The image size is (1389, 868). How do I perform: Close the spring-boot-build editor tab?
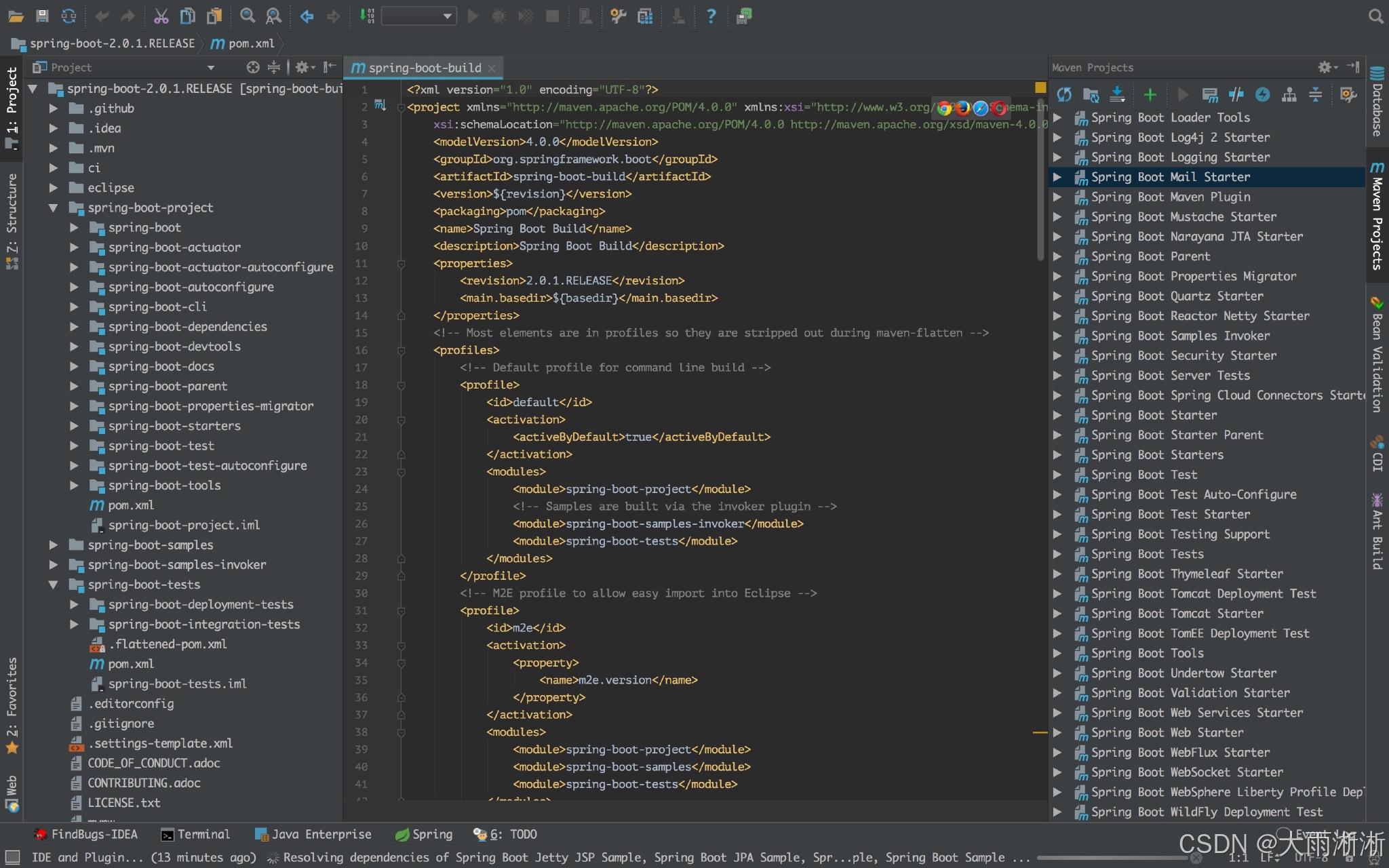click(x=492, y=68)
